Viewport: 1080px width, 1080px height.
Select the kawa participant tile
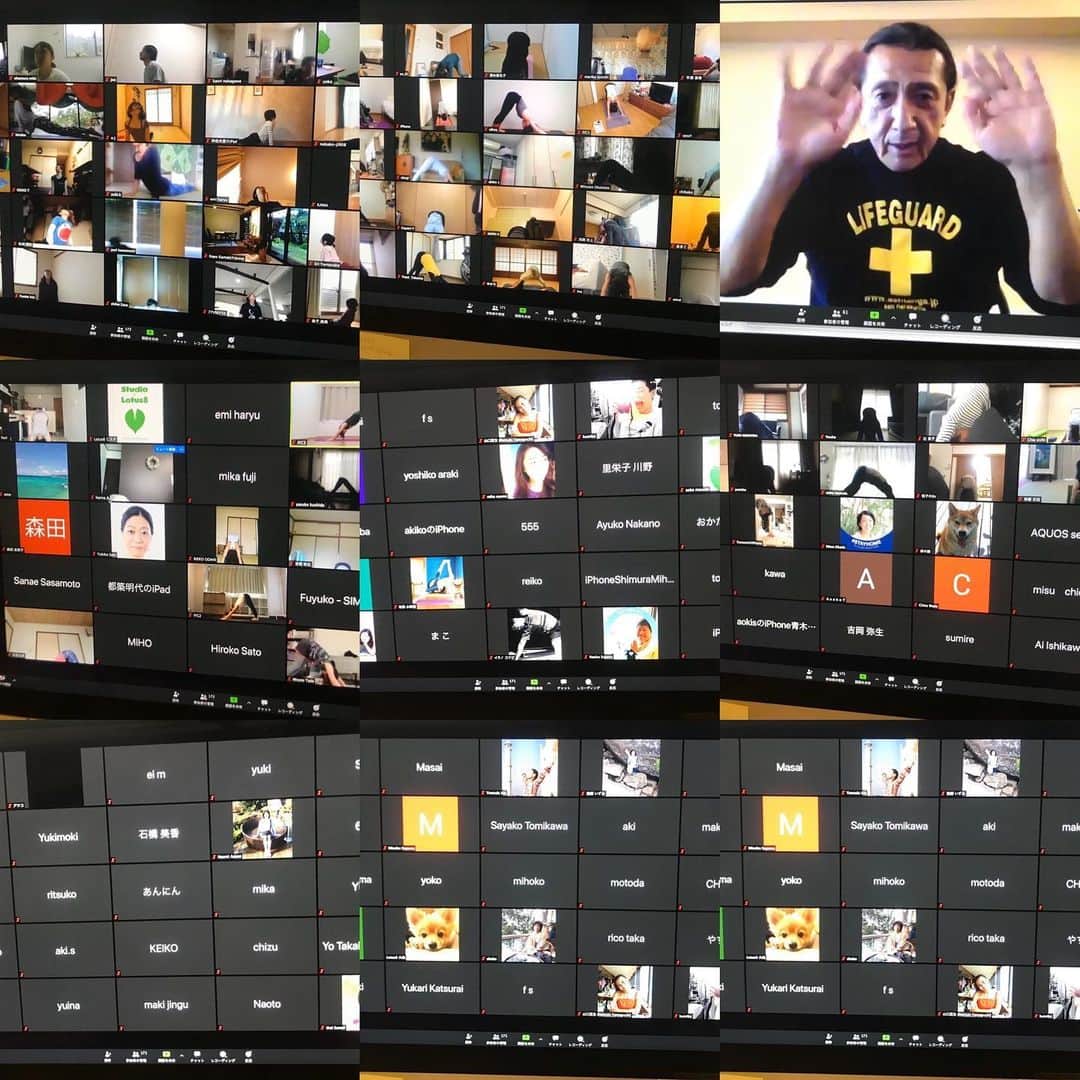[x=775, y=573]
